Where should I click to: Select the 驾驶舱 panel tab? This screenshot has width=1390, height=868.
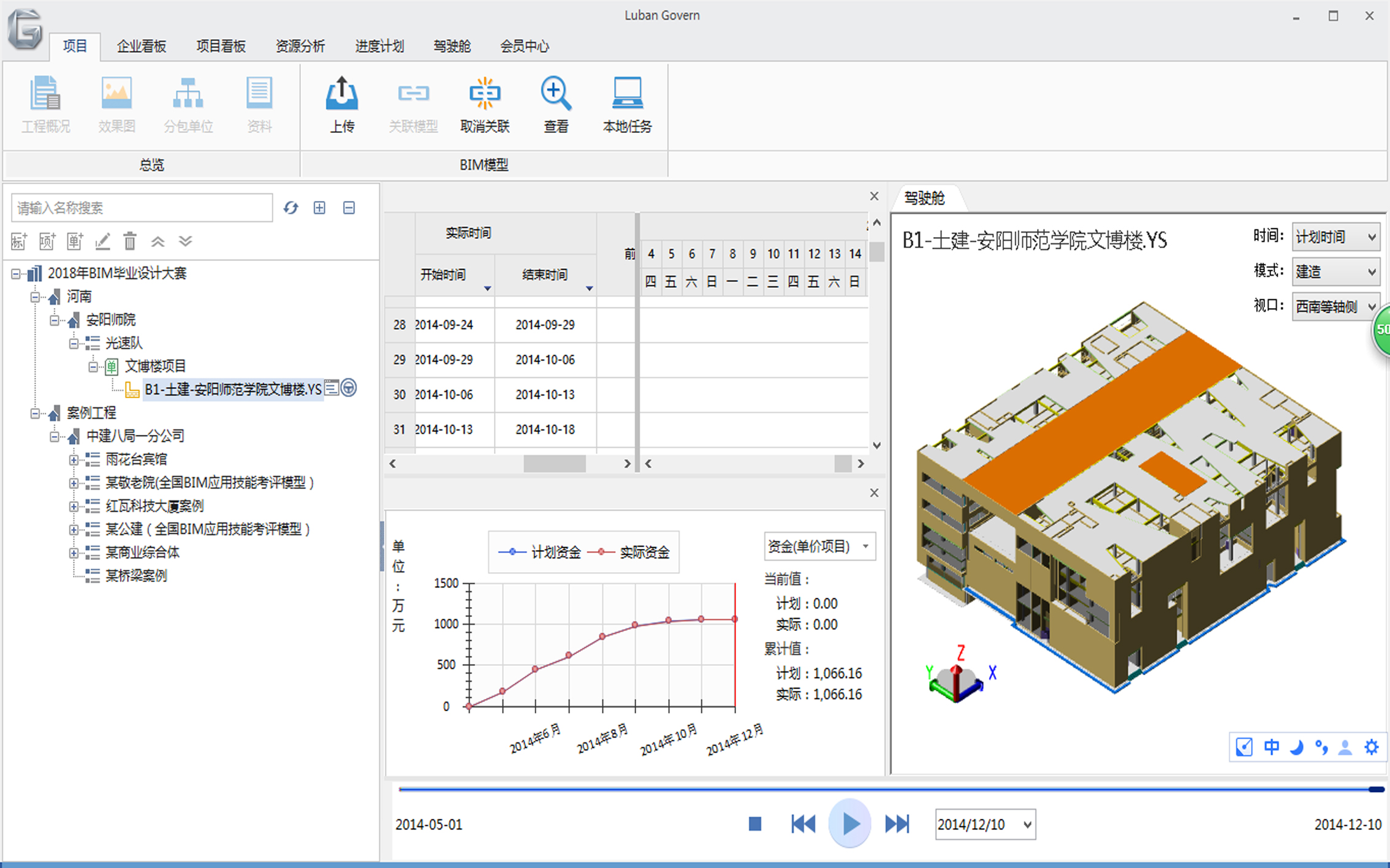click(925, 198)
